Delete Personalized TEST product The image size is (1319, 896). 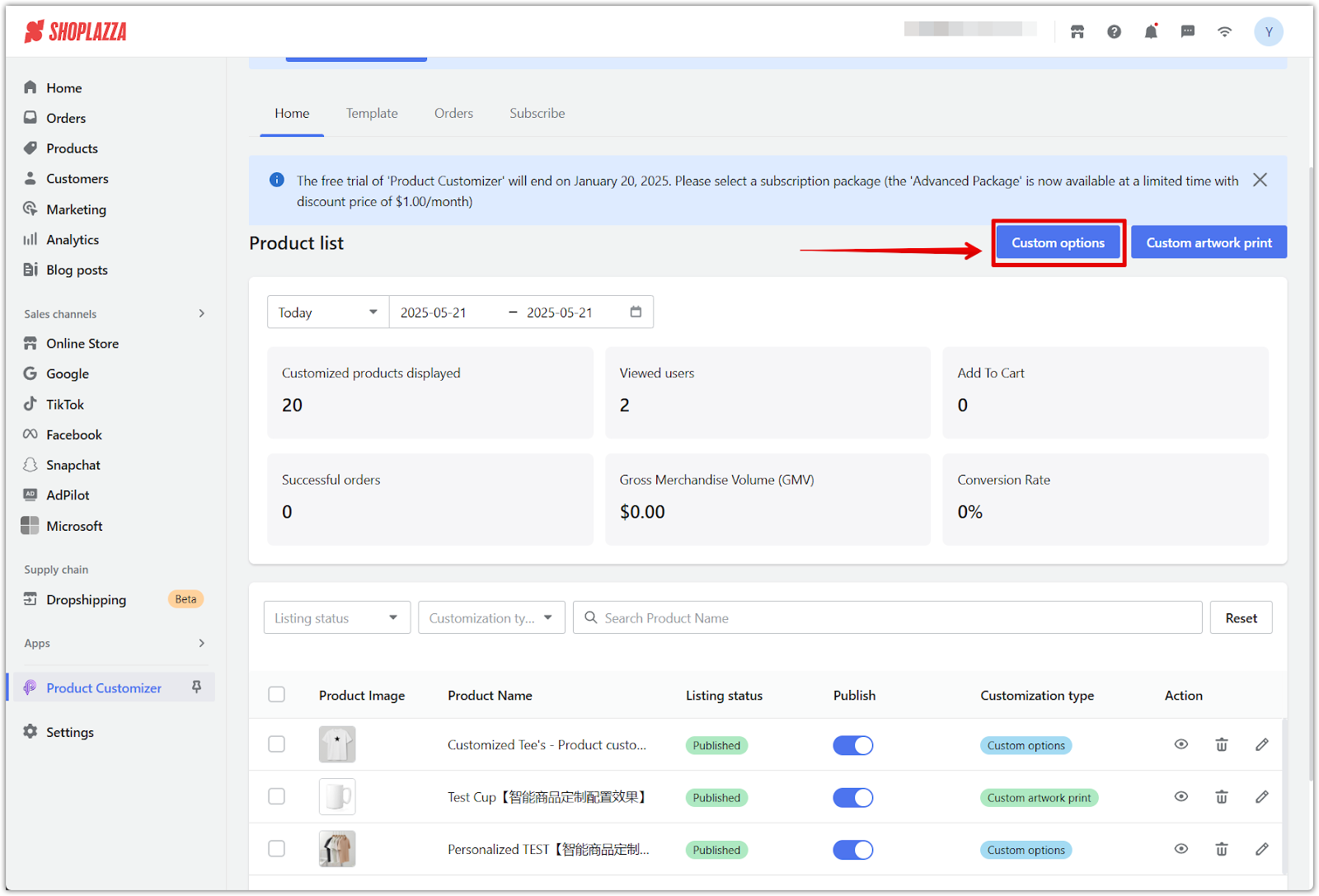point(1222,848)
